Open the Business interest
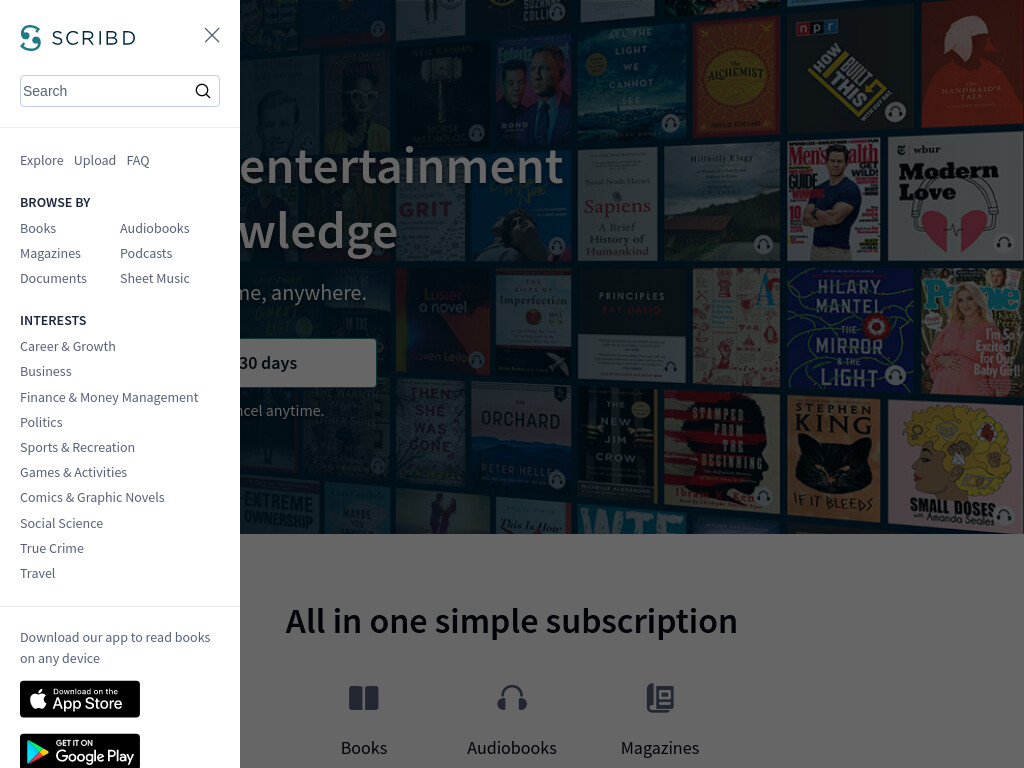Screen dimensions: 1024x768 pos(46,372)
